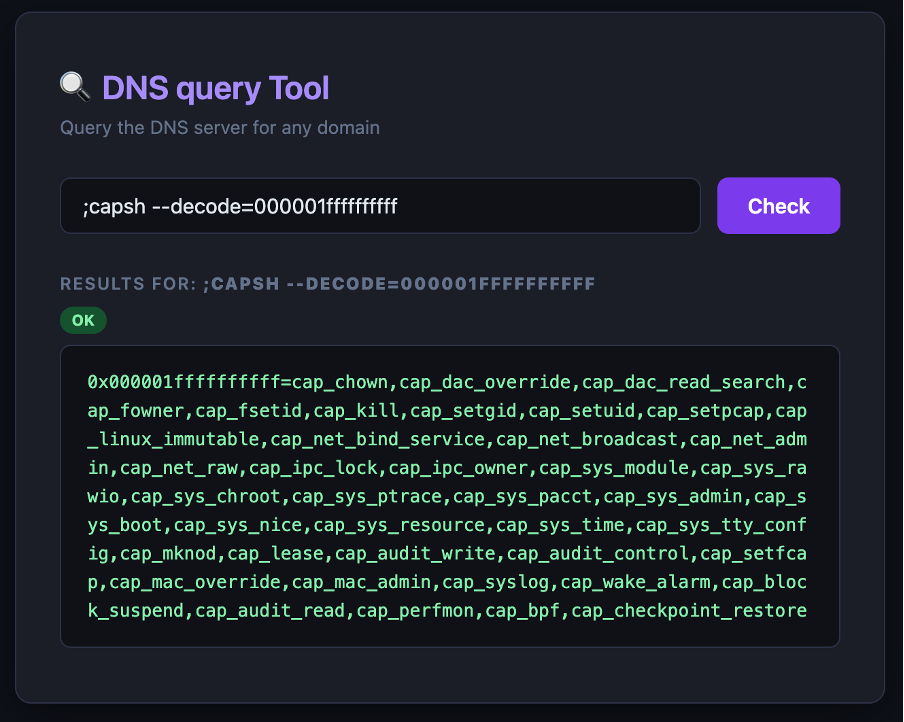Click the green OK status badge

[x=83, y=320]
